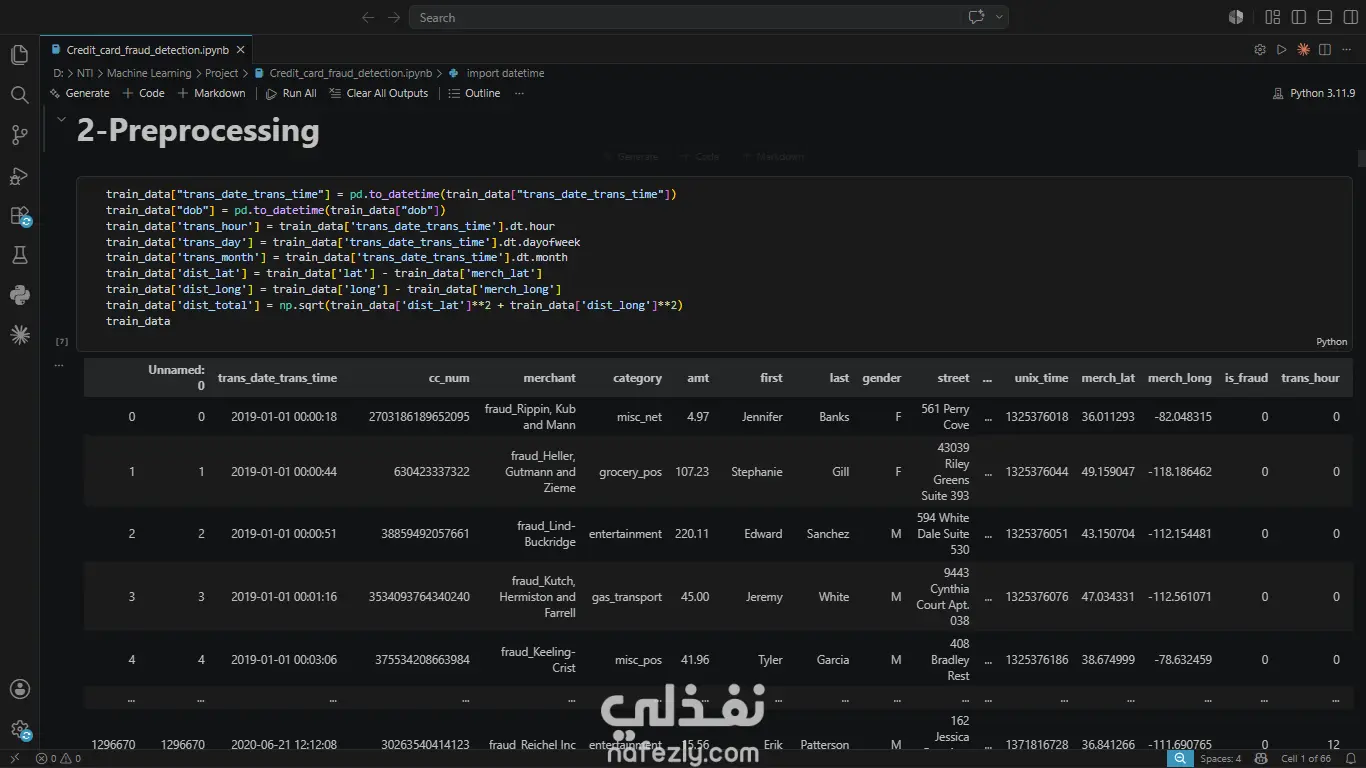The height and width of the screenshot is (768, 1366).
Task: Open the chat icon in search bar
Action: pos(976,17)
